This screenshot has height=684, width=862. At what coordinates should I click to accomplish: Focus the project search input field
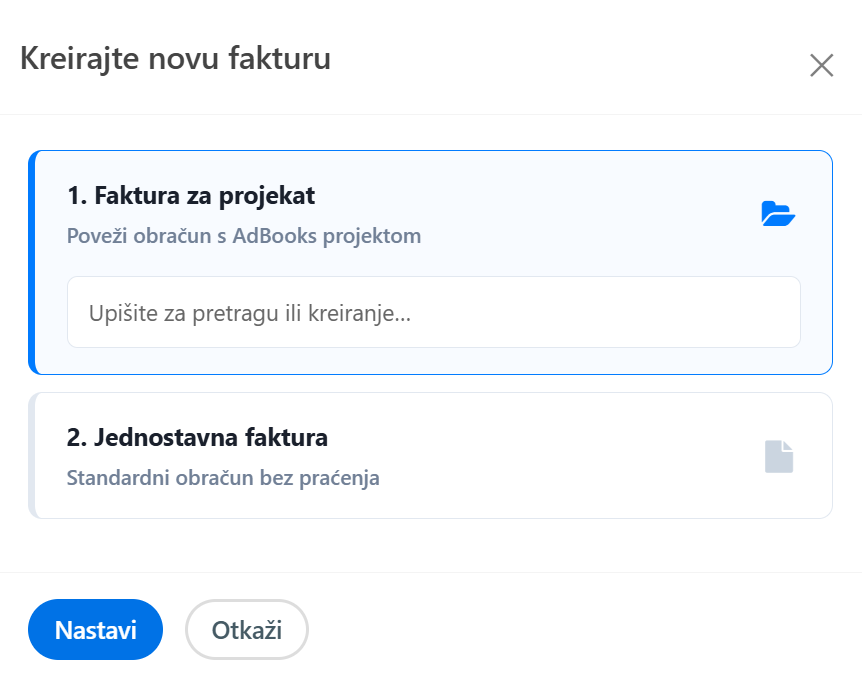tap(433, 312)
